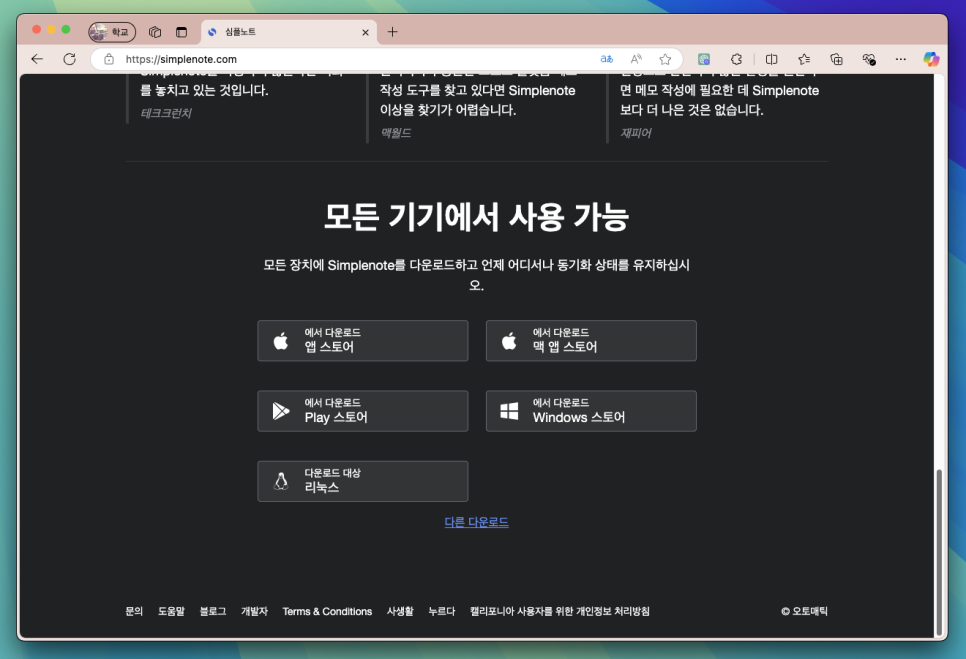
Task: Click the 맥월드 source label
Action: 396,133
